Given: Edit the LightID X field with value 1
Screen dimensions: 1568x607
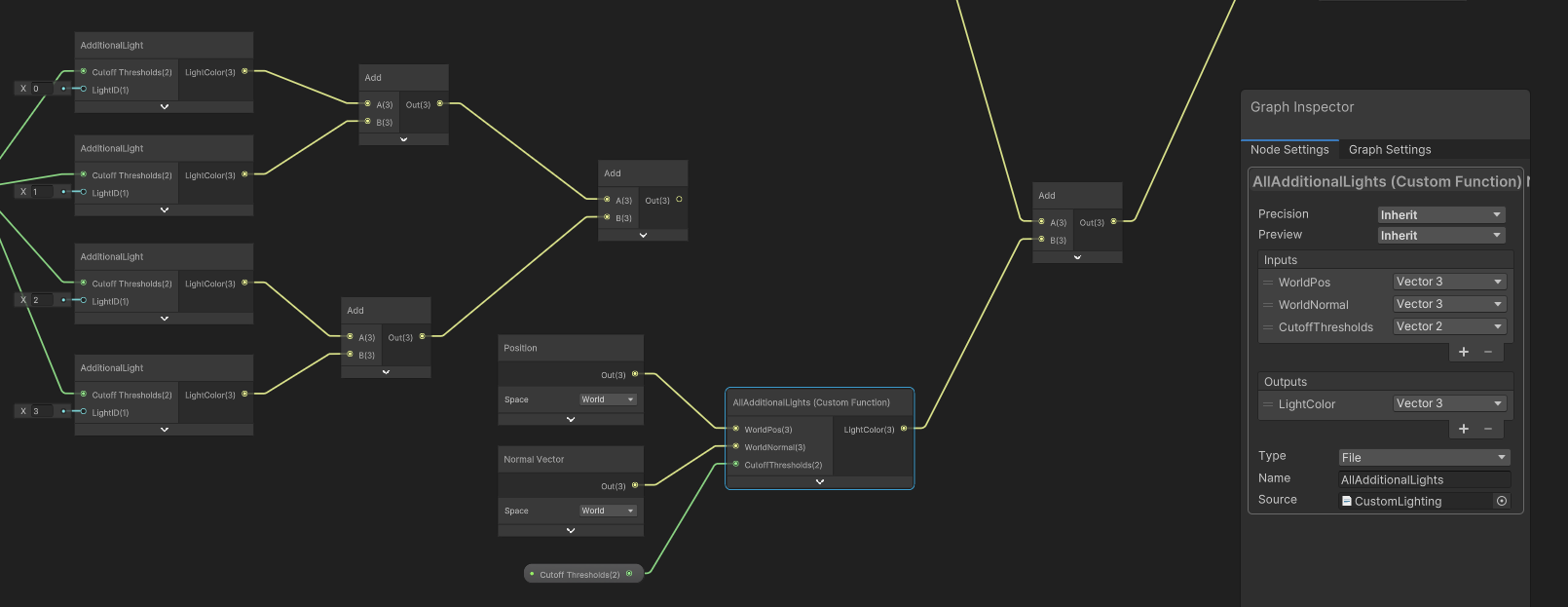Looking at the screenshot, I should click(x=43, y=192).
